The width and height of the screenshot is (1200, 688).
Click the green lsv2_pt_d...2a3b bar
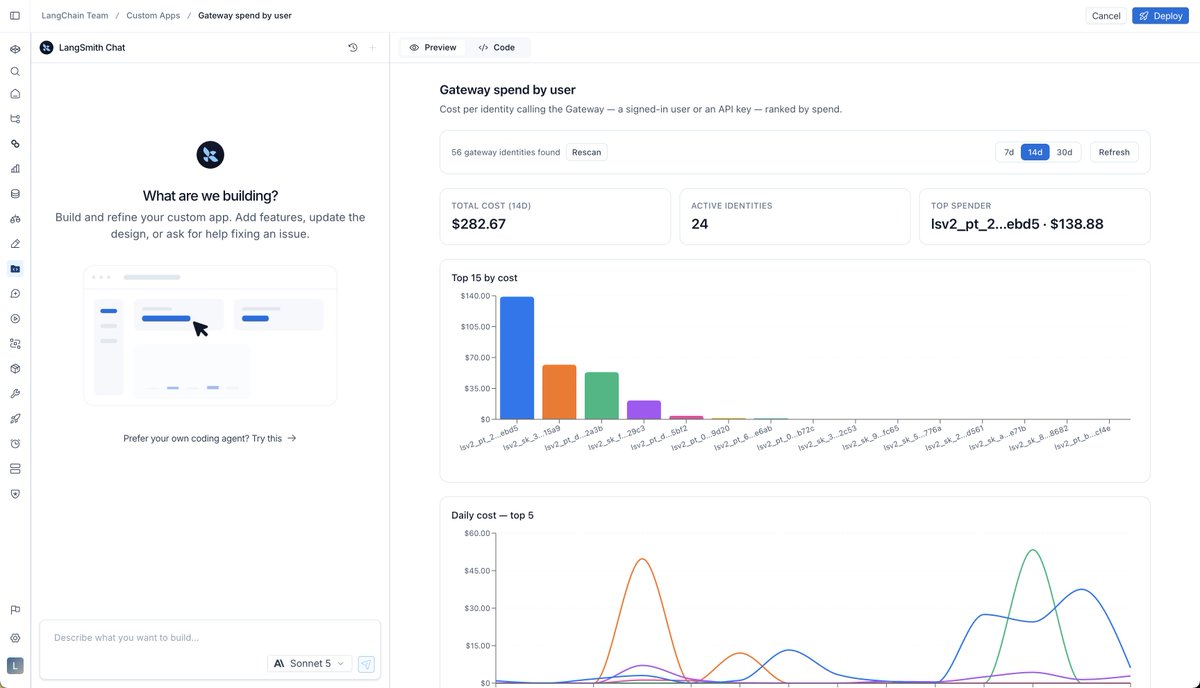pos(601,396)
